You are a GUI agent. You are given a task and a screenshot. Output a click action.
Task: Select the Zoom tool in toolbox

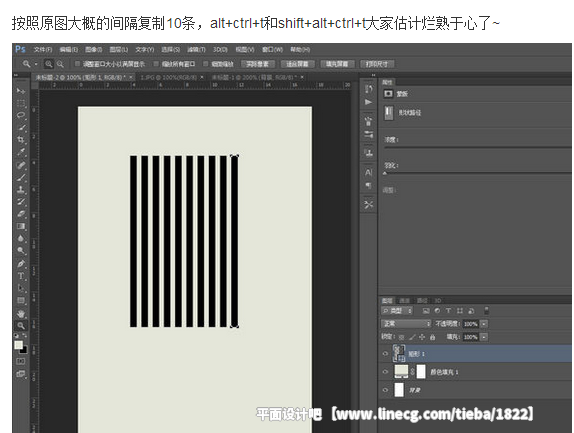[x=21, y=325]
